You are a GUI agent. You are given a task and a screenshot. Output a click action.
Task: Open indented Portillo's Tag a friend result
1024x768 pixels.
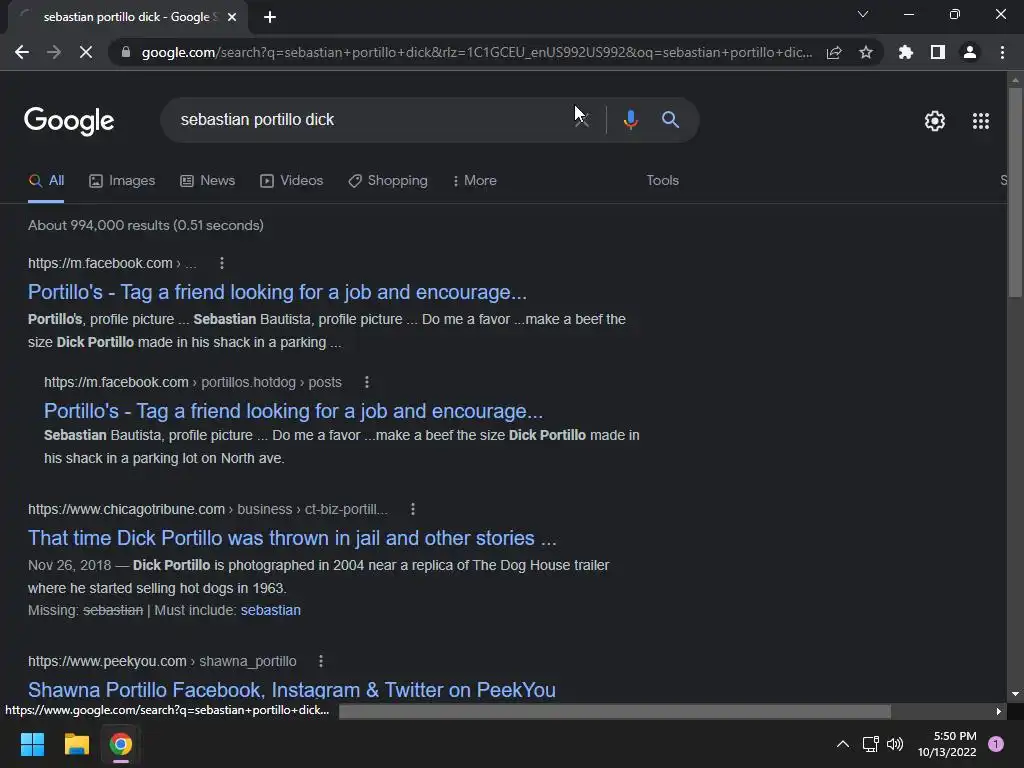[293, 411]
